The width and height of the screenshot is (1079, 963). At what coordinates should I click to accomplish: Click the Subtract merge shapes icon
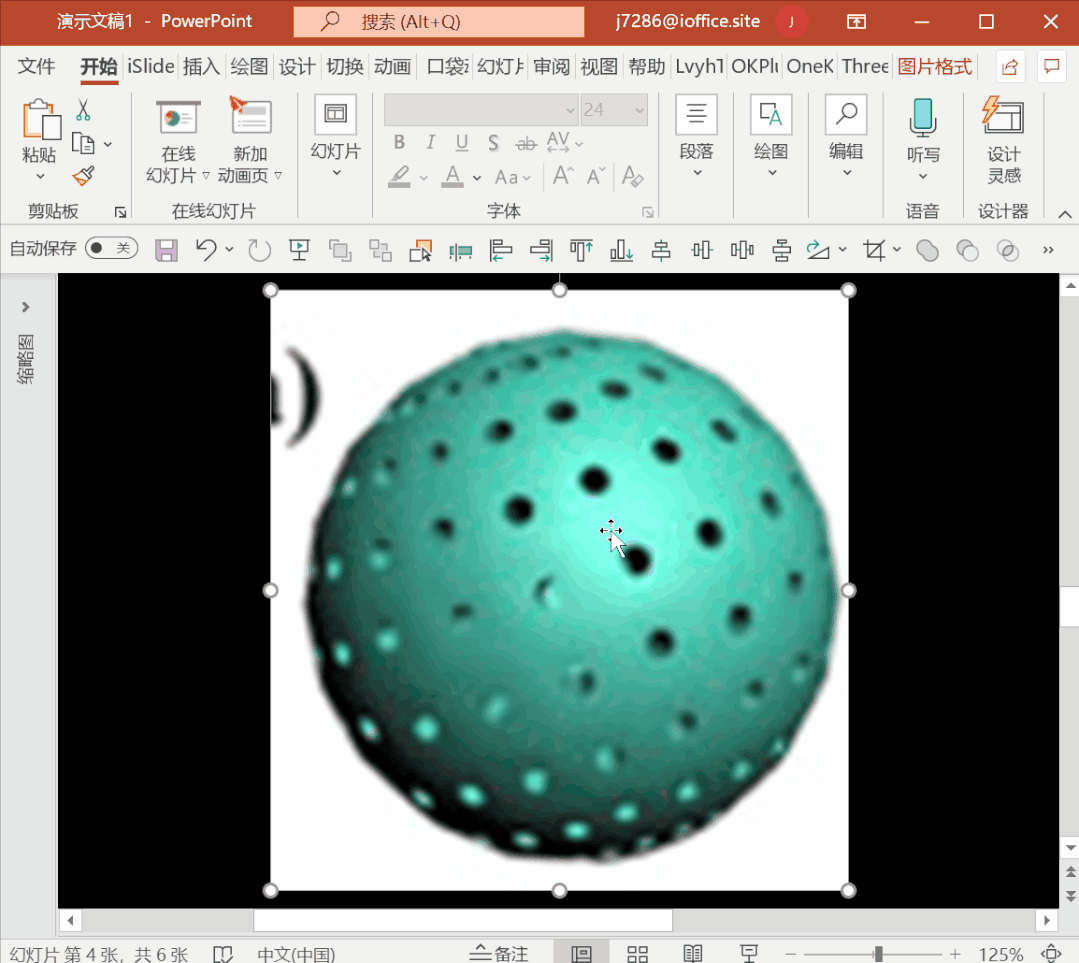pos(968,251)
